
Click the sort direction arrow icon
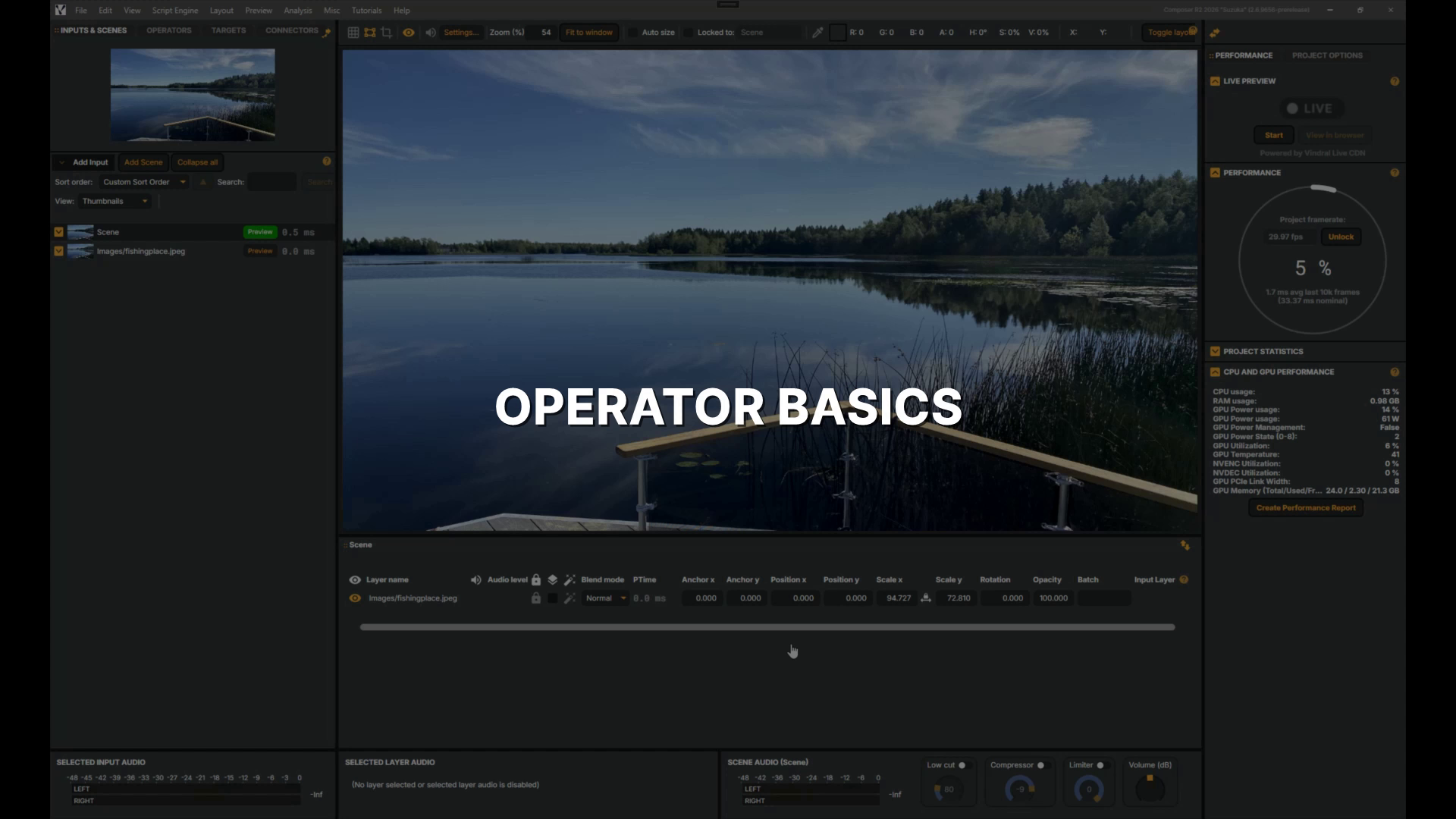tap(202, 182)
